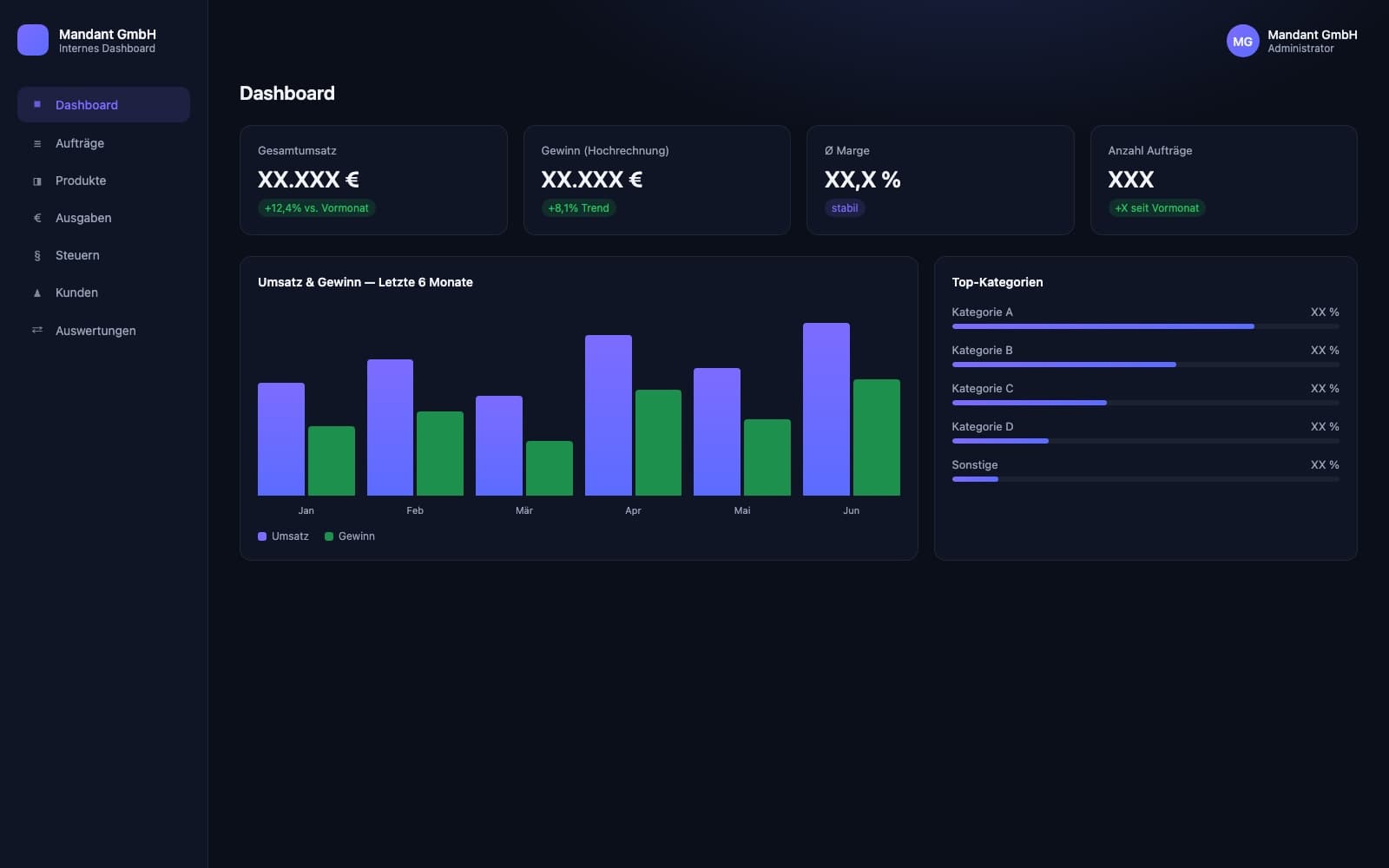
Task: Open the Produkte section
Action: pyautogui.click(x=103, y=181)
